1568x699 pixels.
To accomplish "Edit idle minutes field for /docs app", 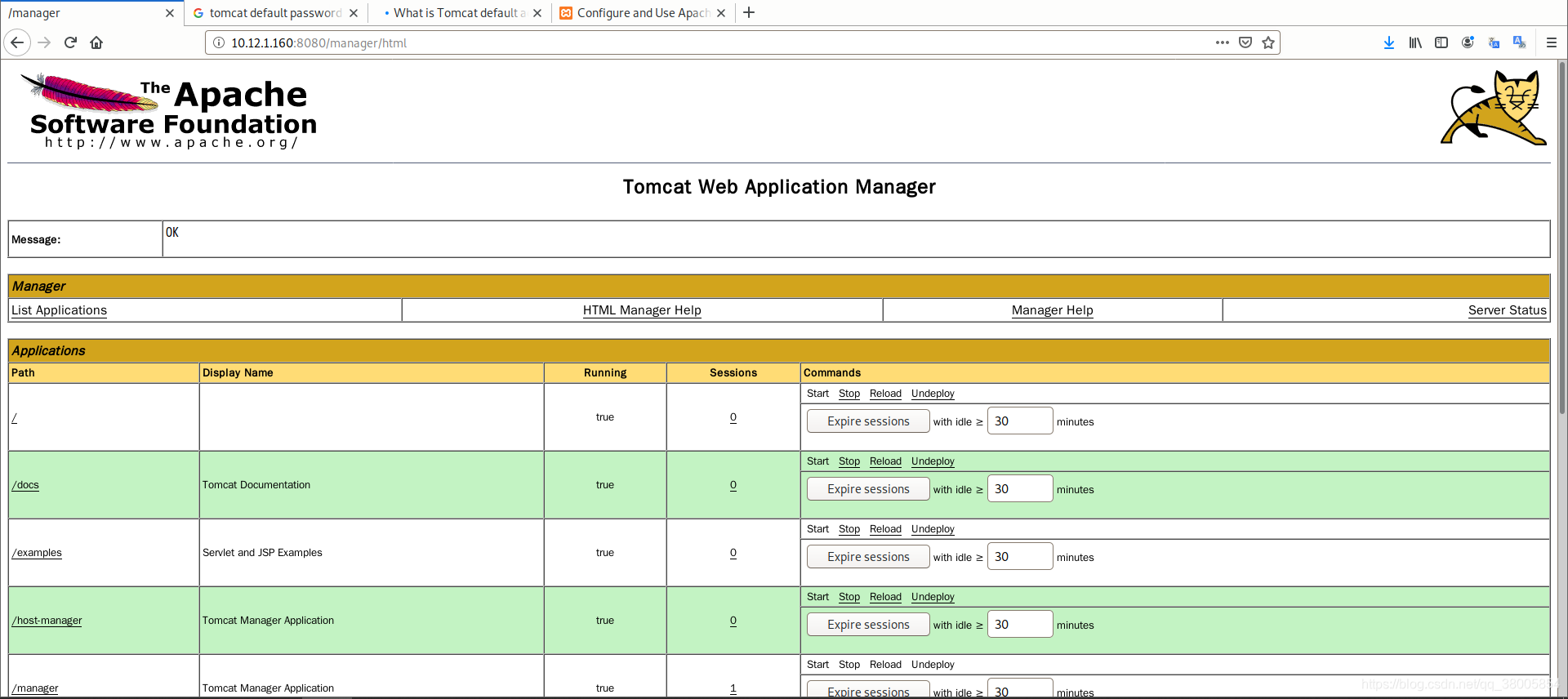I will pos(1020,489).
